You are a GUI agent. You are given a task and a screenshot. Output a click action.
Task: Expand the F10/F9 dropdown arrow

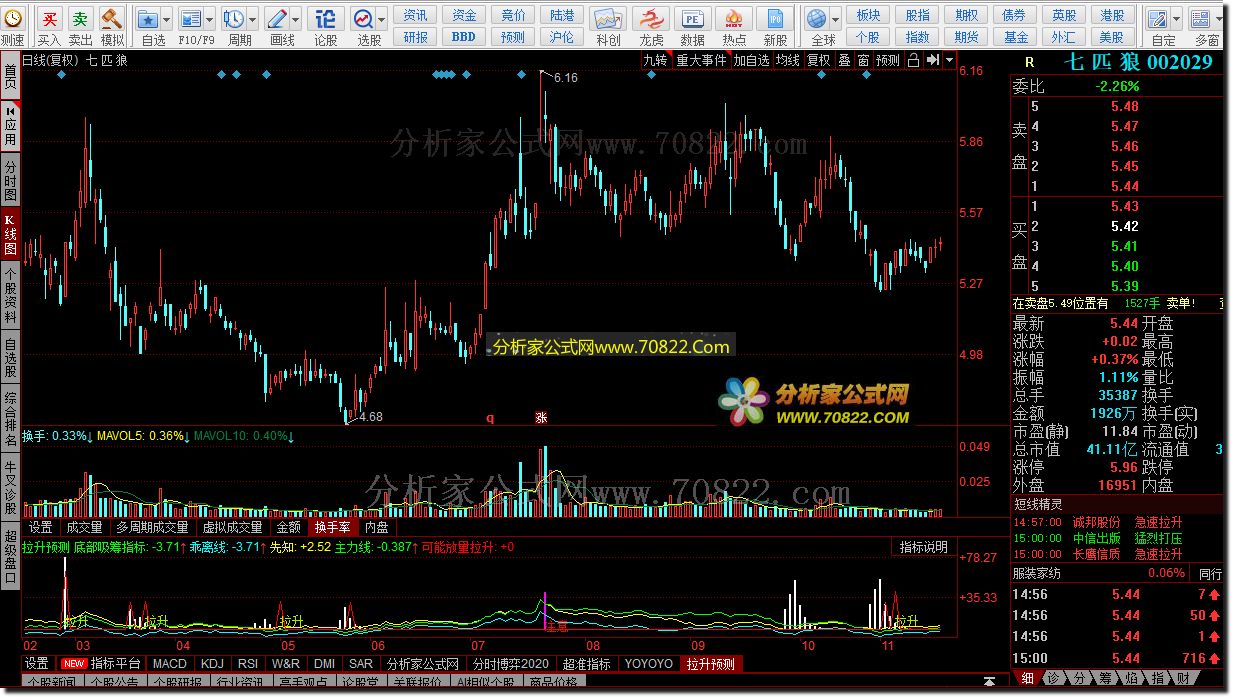point(209,19)
